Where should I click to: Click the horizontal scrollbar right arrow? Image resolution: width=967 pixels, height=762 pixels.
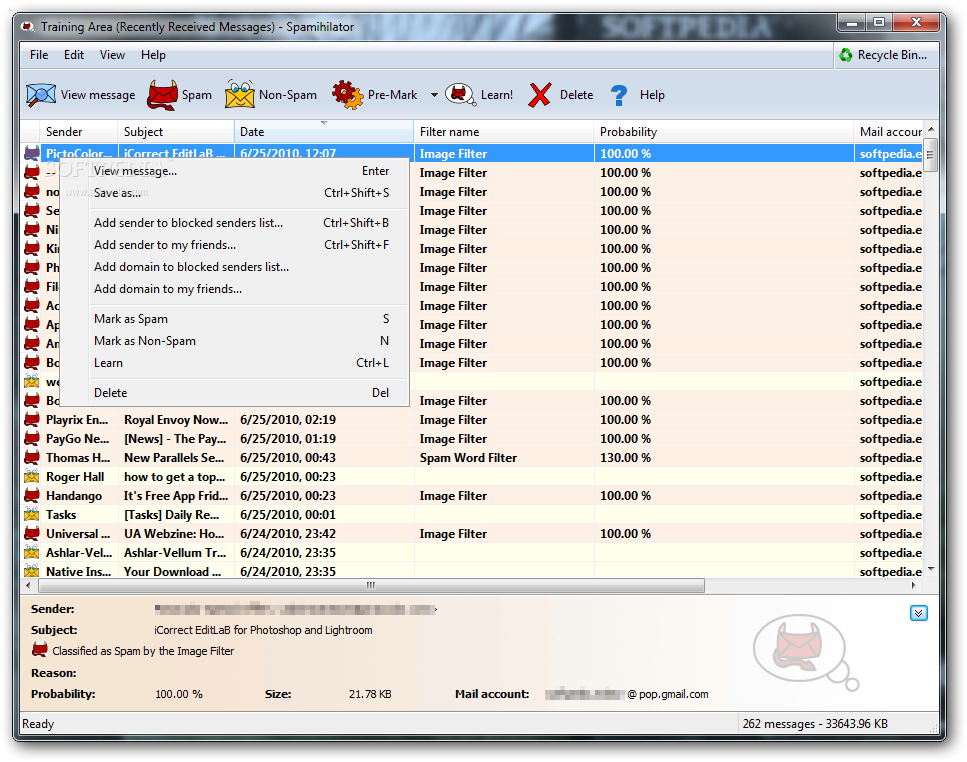point(913,585)
